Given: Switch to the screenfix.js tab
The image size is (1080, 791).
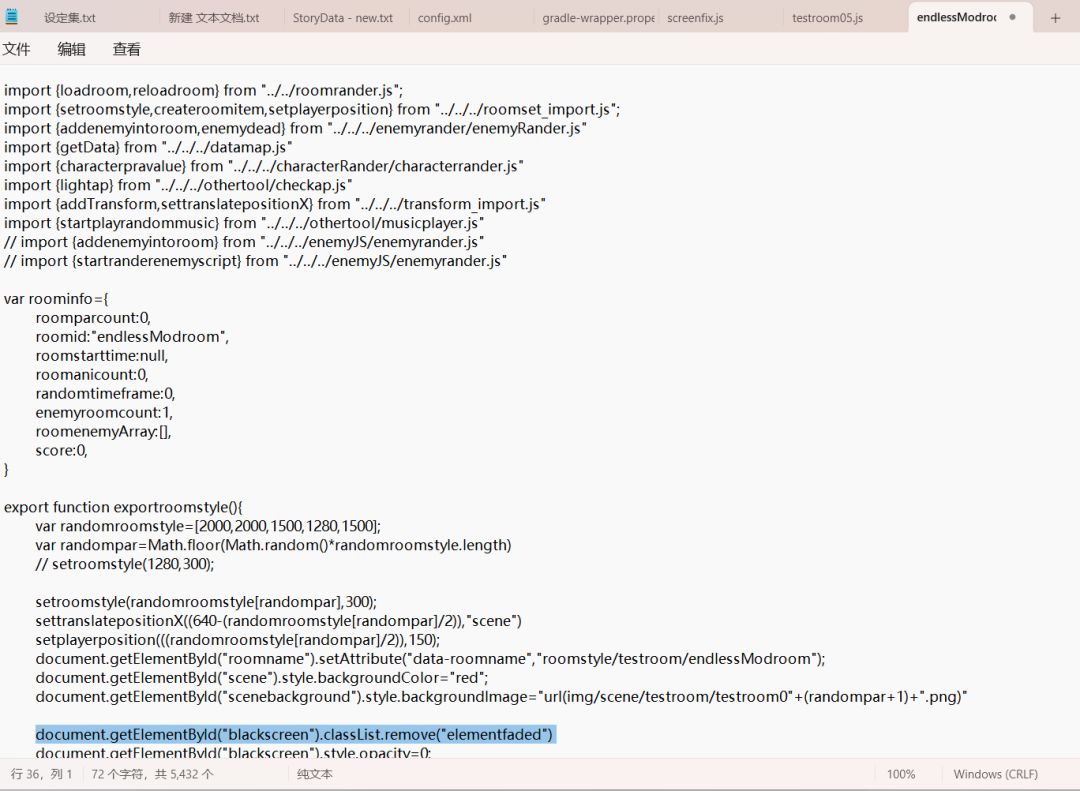Looking at the screenshot, I should (695, 18).
